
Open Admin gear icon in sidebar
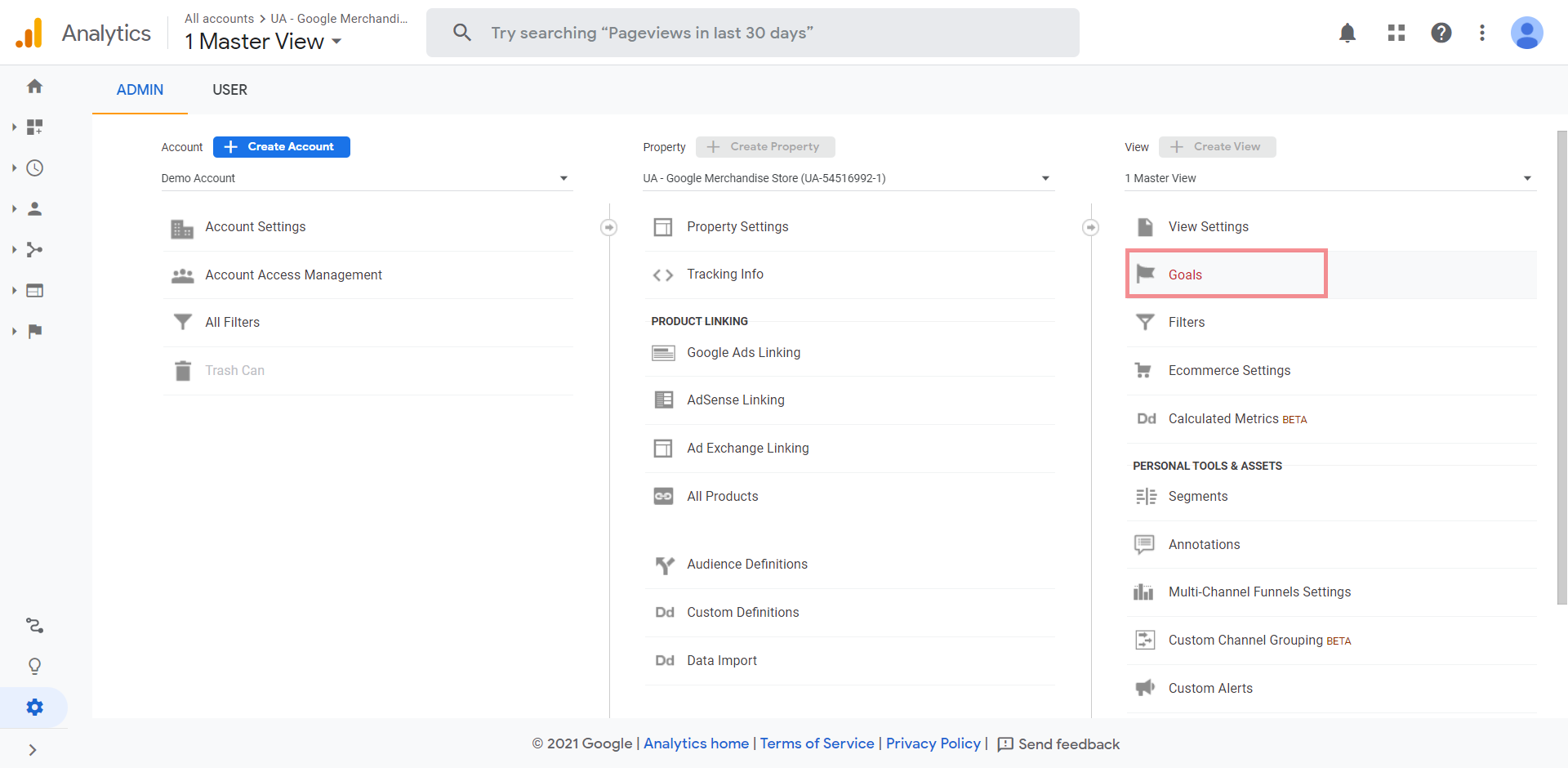point(34,707)
